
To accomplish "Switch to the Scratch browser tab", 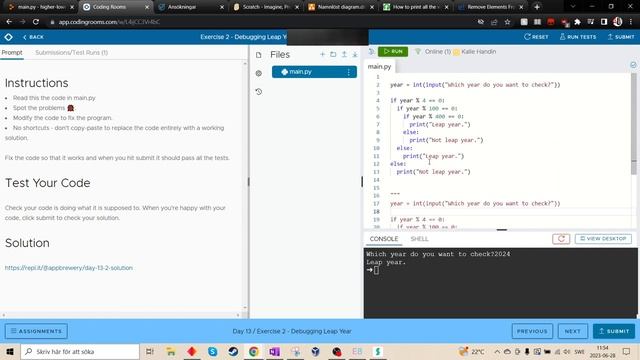I will 265,7.
